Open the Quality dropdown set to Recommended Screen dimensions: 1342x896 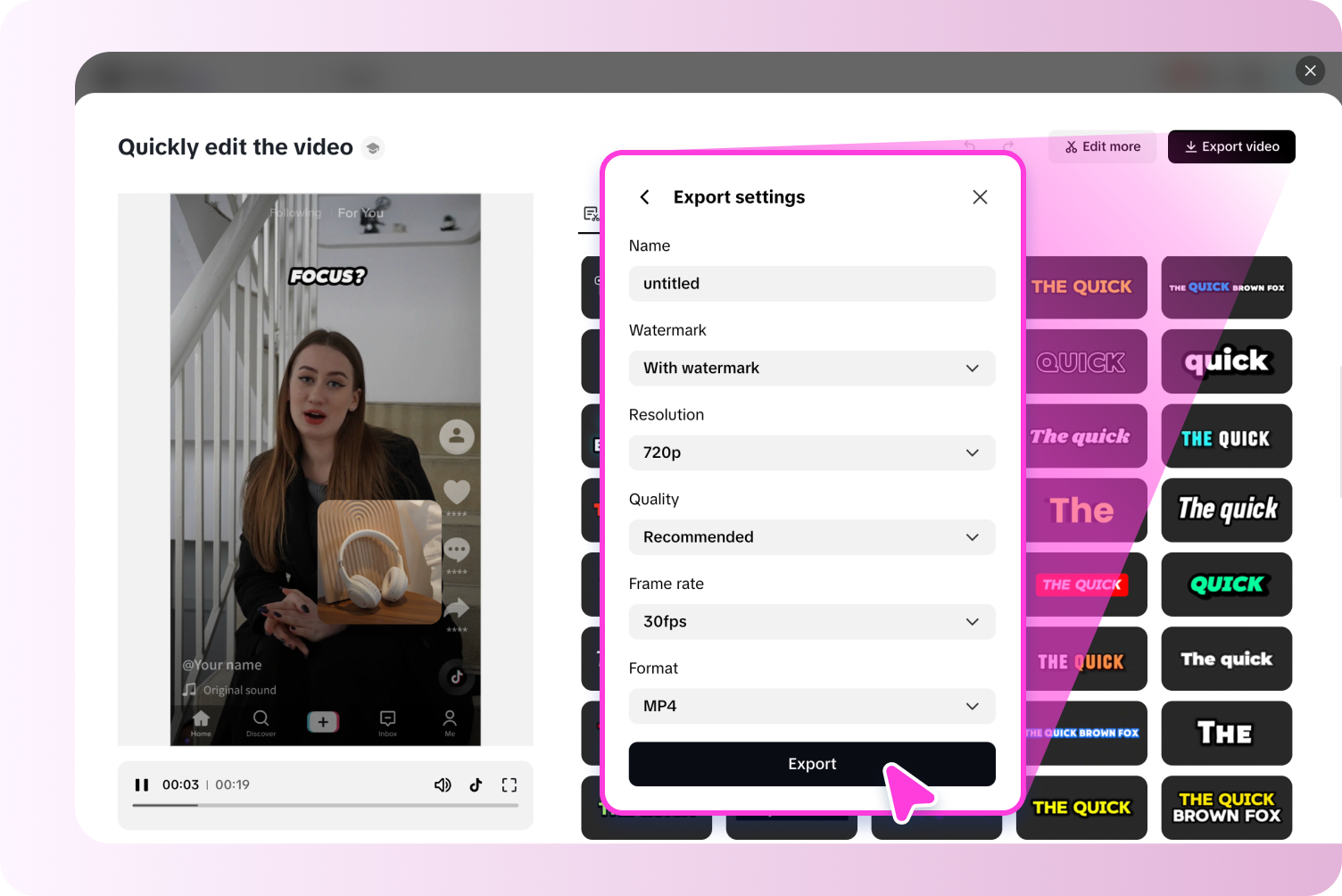pyautogui.click(x=812, y=537)
